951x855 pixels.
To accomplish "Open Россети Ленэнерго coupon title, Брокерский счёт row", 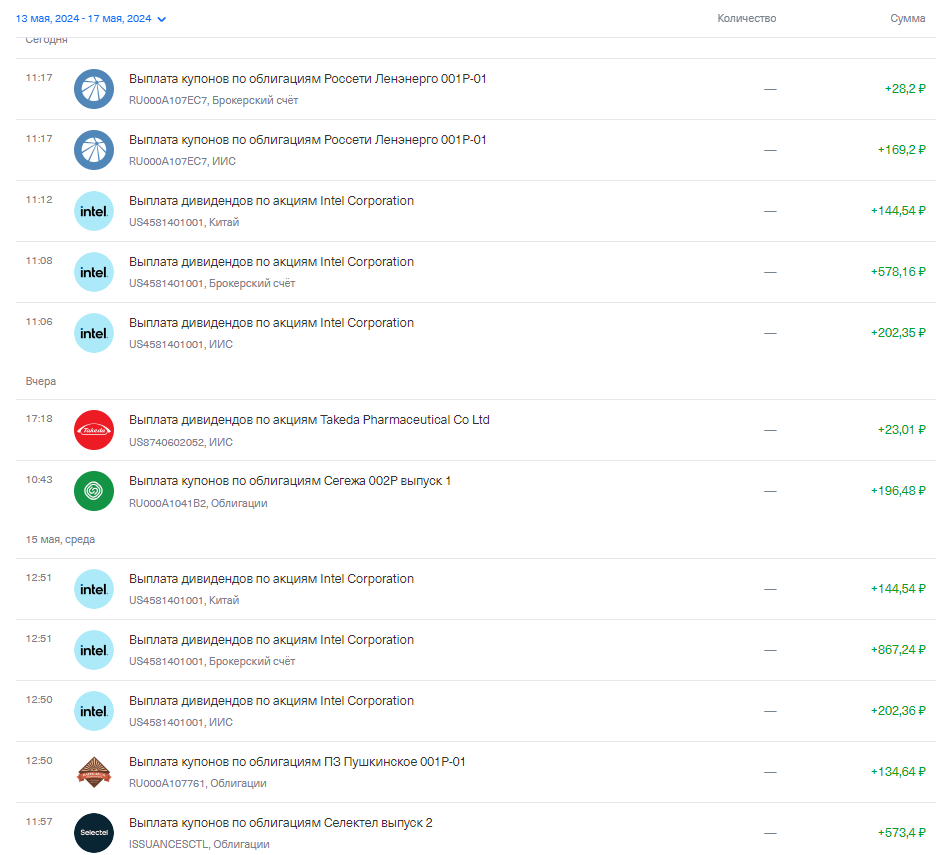I will [307, 79].
